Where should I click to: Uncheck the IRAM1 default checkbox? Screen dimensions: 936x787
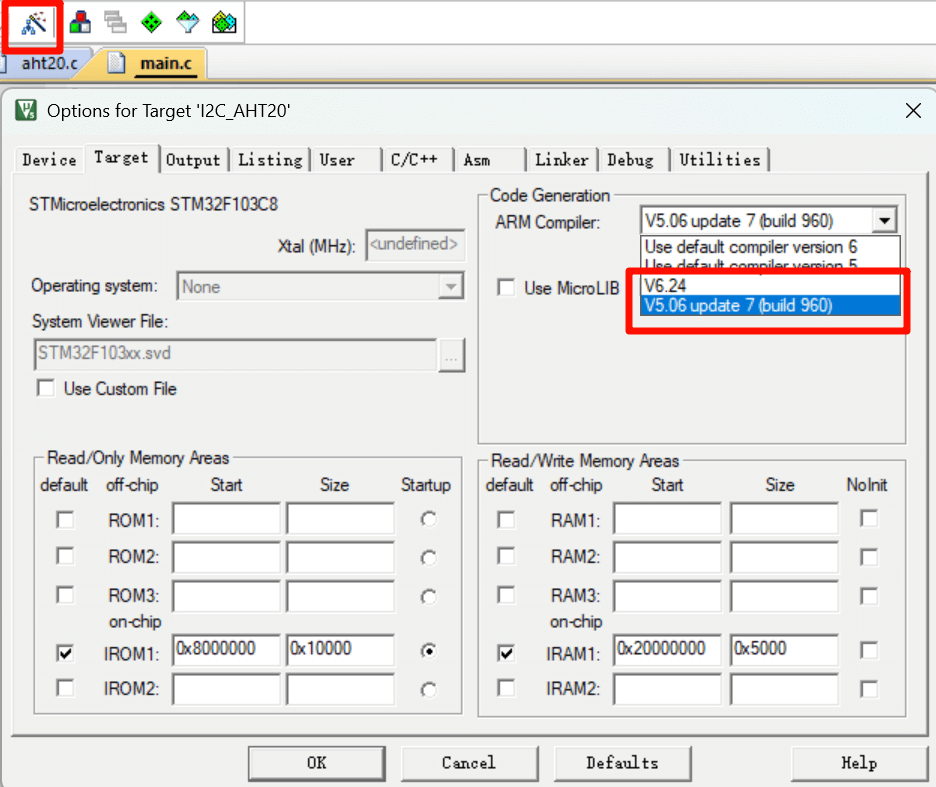pos(507,653)
